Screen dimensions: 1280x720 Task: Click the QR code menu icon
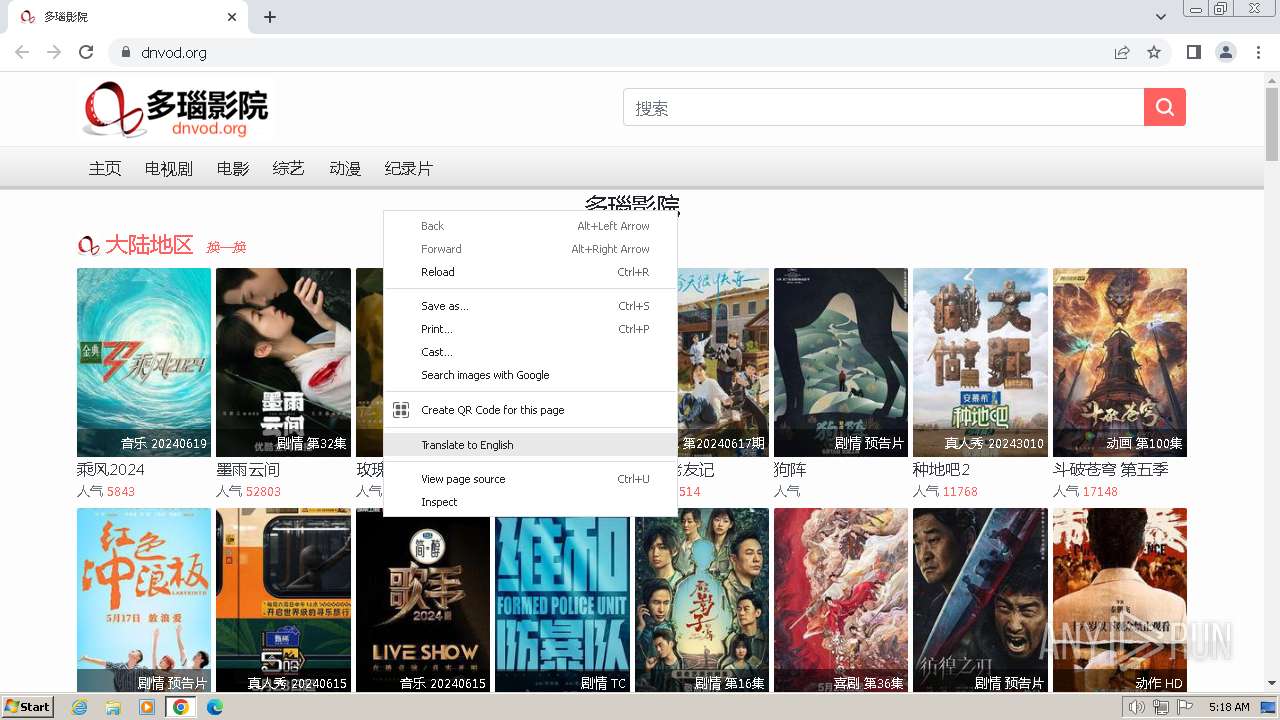pos(401,410)
